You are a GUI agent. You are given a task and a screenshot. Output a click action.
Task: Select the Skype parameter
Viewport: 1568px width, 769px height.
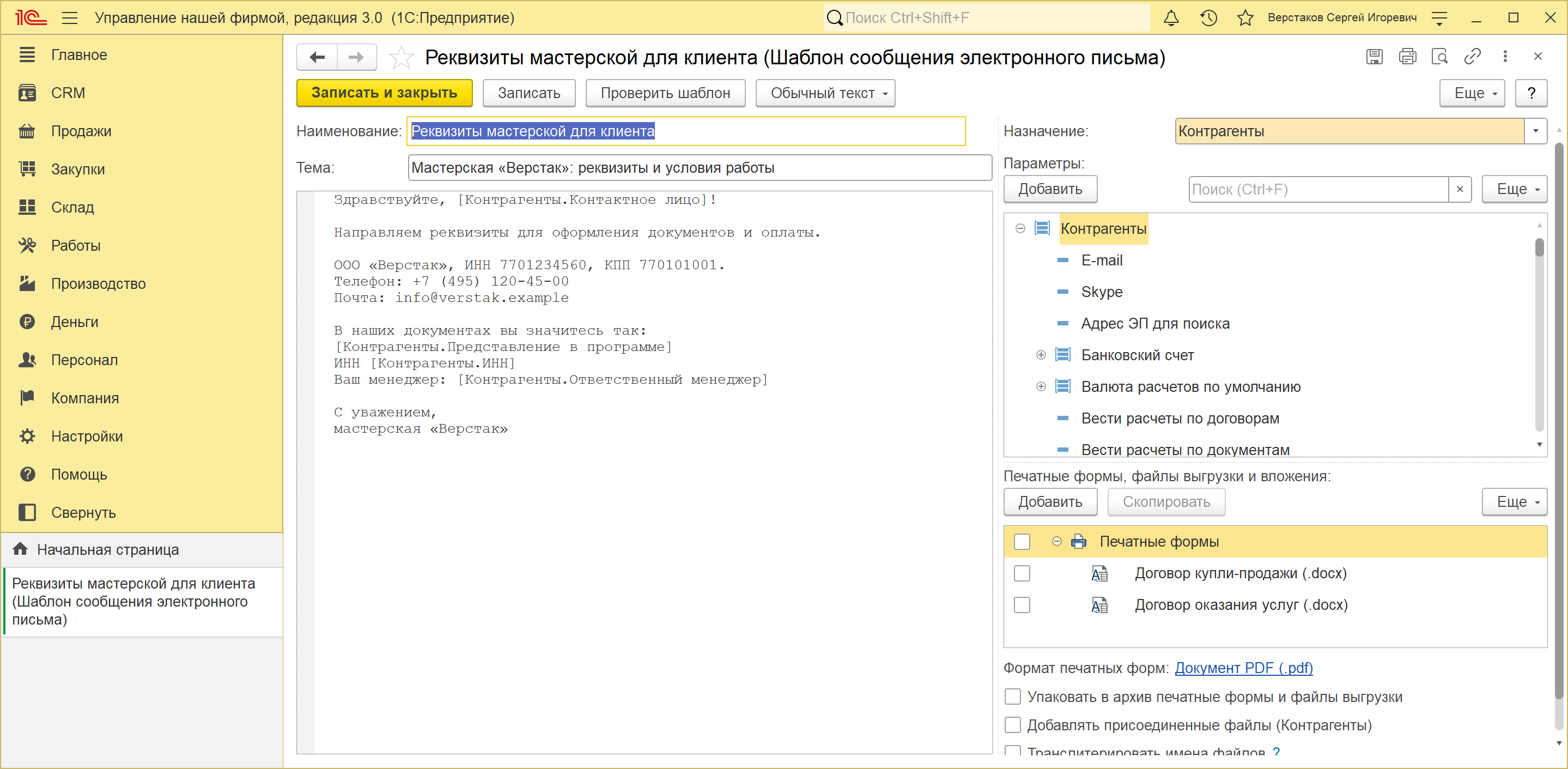click(1102, 292)
